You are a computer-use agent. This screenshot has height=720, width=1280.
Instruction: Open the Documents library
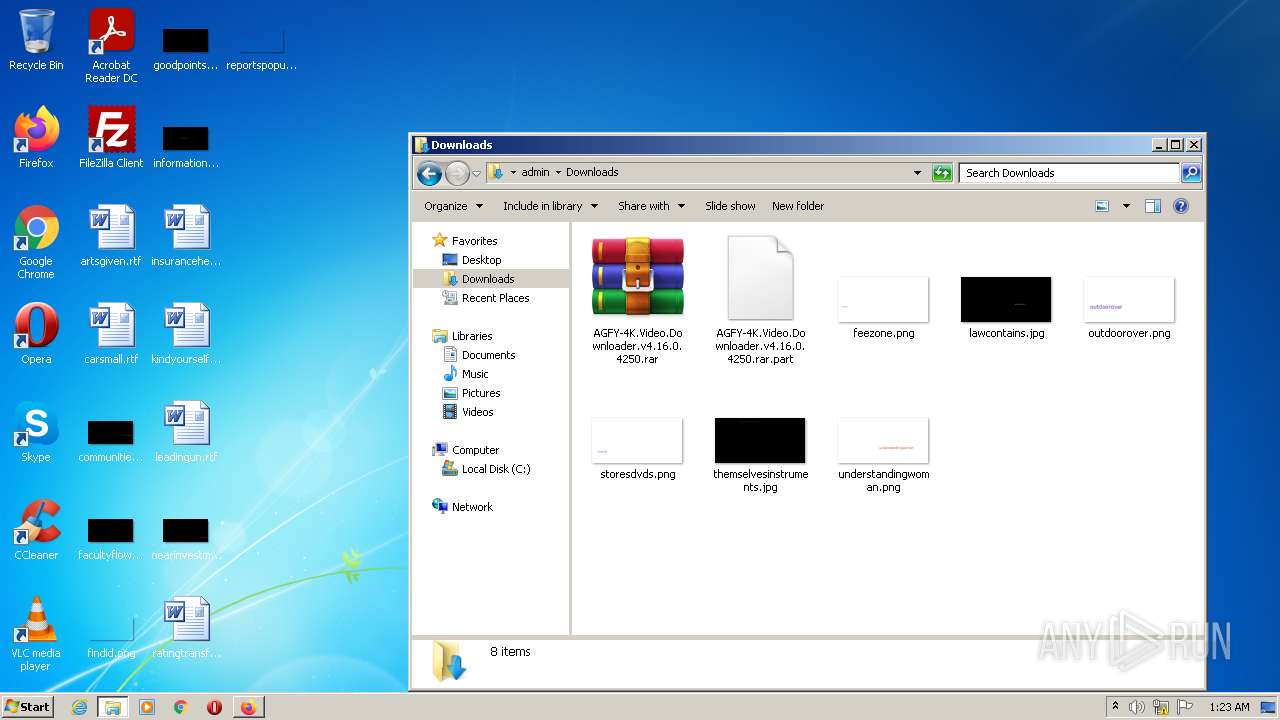tap(488, 355)
